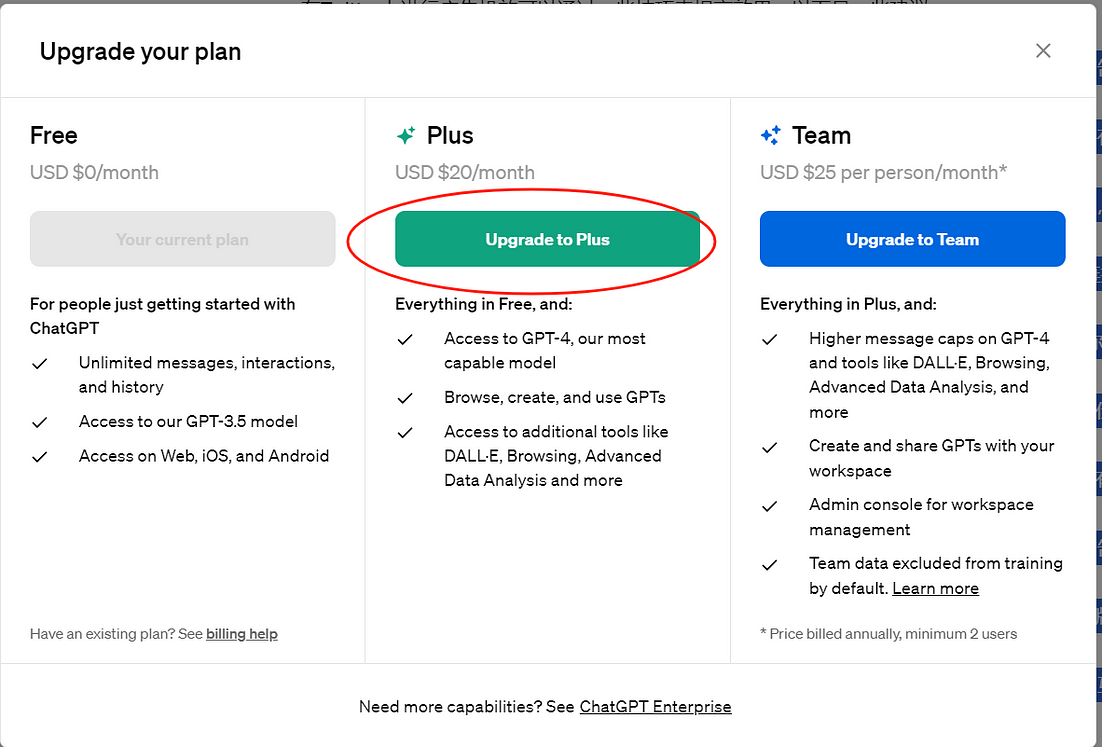Viewport: 1102px width, 747px height.
Task: Click the Everything in Plus, and: text
Action: click(x=848, y=304)
